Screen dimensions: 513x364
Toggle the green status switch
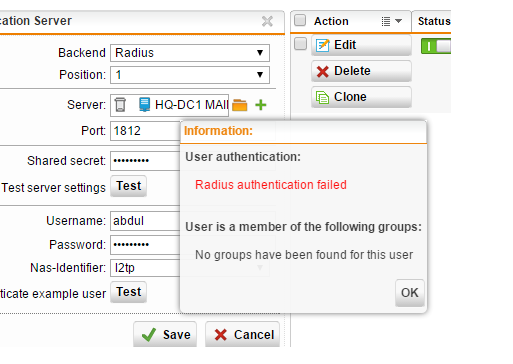click(436, 46)
